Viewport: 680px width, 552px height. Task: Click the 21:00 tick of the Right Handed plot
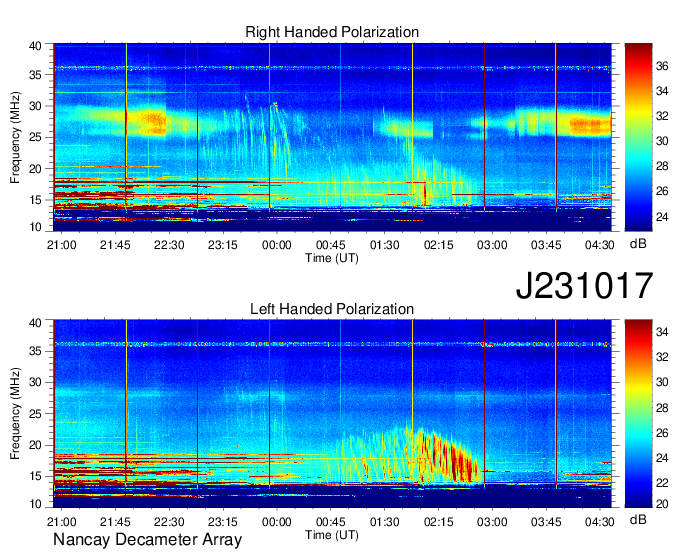pyautogui.click(x=62, y=245)
